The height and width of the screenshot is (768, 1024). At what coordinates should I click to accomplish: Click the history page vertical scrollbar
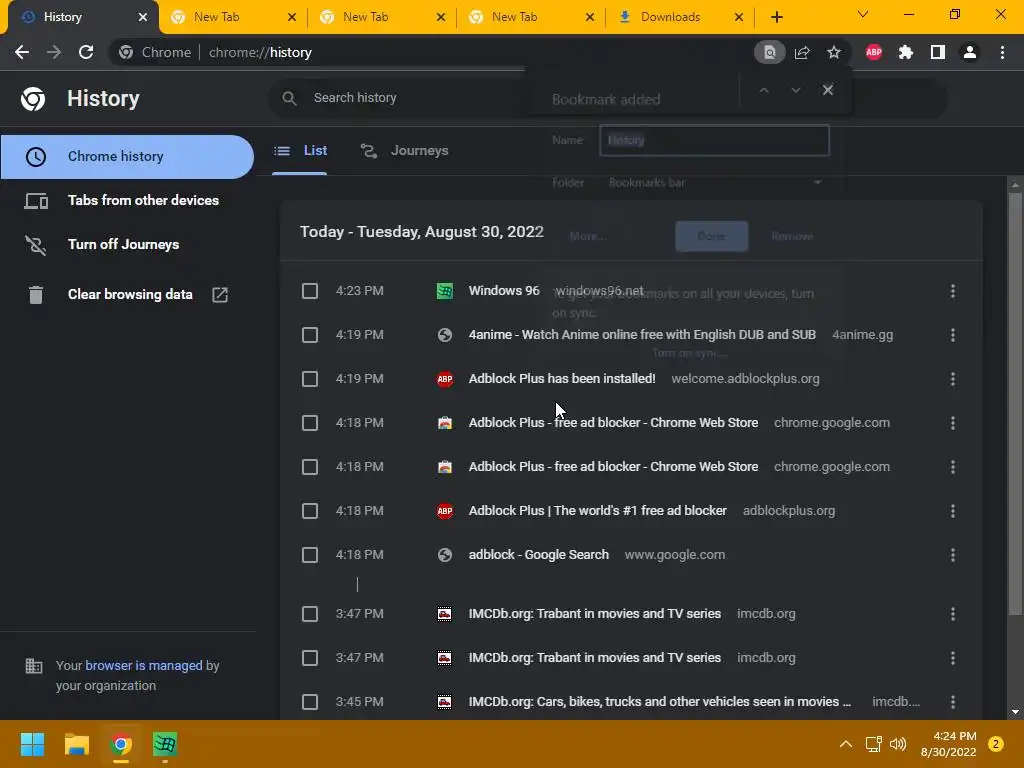tap(1015, 405)
